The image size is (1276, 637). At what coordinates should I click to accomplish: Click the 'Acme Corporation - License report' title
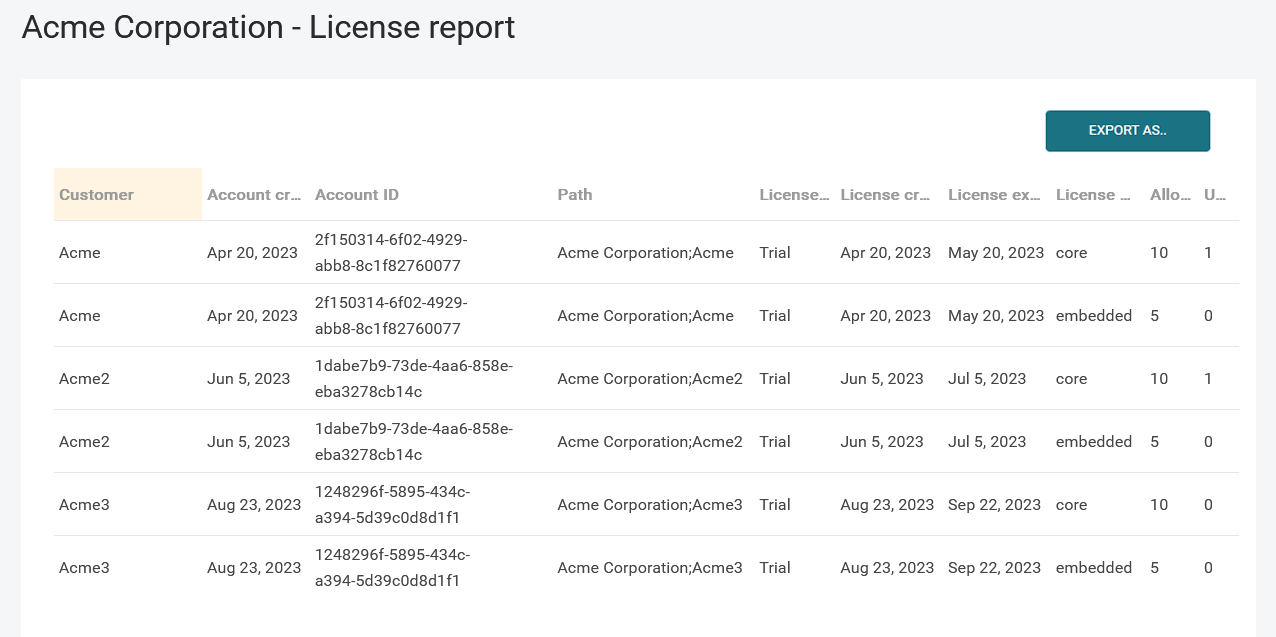point(268,27)
